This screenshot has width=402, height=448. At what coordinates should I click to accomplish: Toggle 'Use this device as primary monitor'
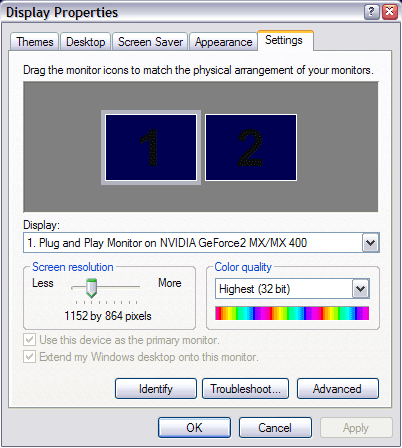[x=29, y=340]
